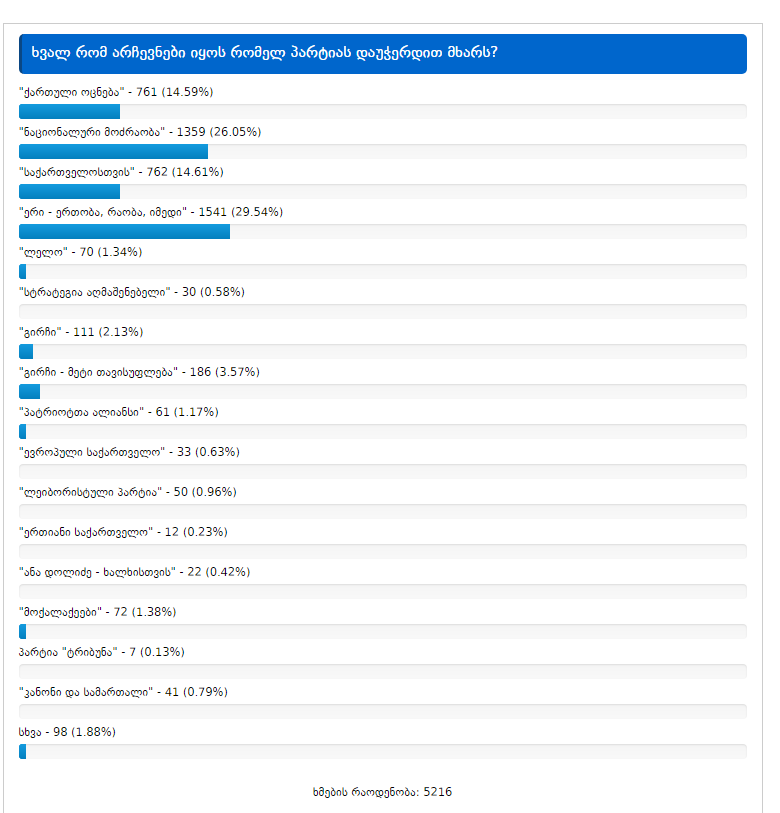Image resolution: width=780 pixels, height=813 pixels.
Task: Click the "სხვა" result bar
Action: (x=23, y=751)
